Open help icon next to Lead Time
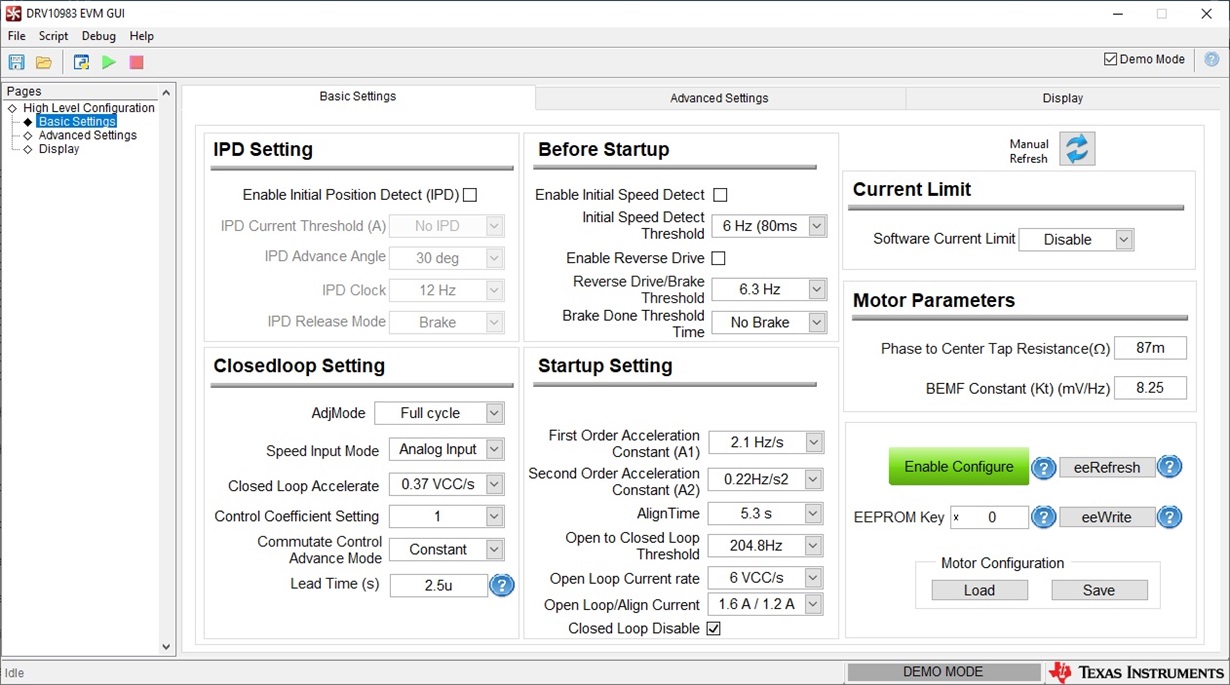 [x=502, y=585]
